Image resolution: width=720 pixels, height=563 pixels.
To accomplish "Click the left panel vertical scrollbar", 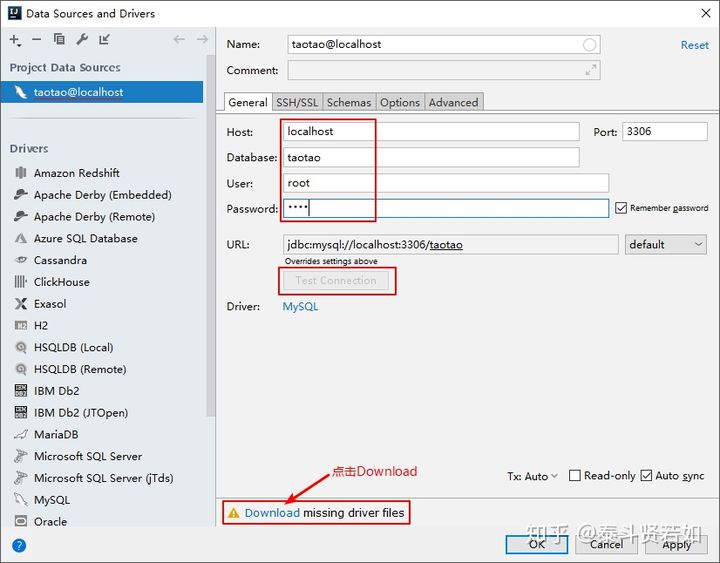I will tap(211, 235).
